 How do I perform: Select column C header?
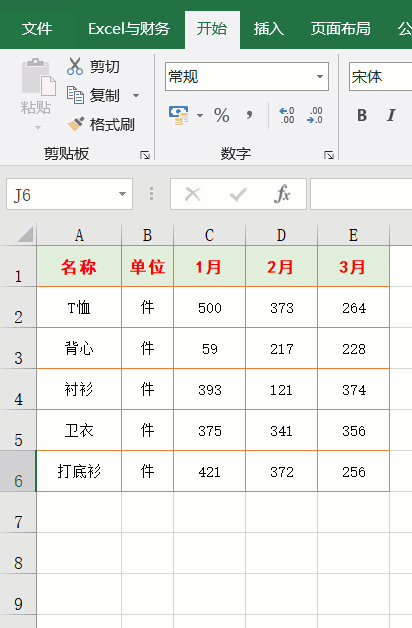pos(209,235)
